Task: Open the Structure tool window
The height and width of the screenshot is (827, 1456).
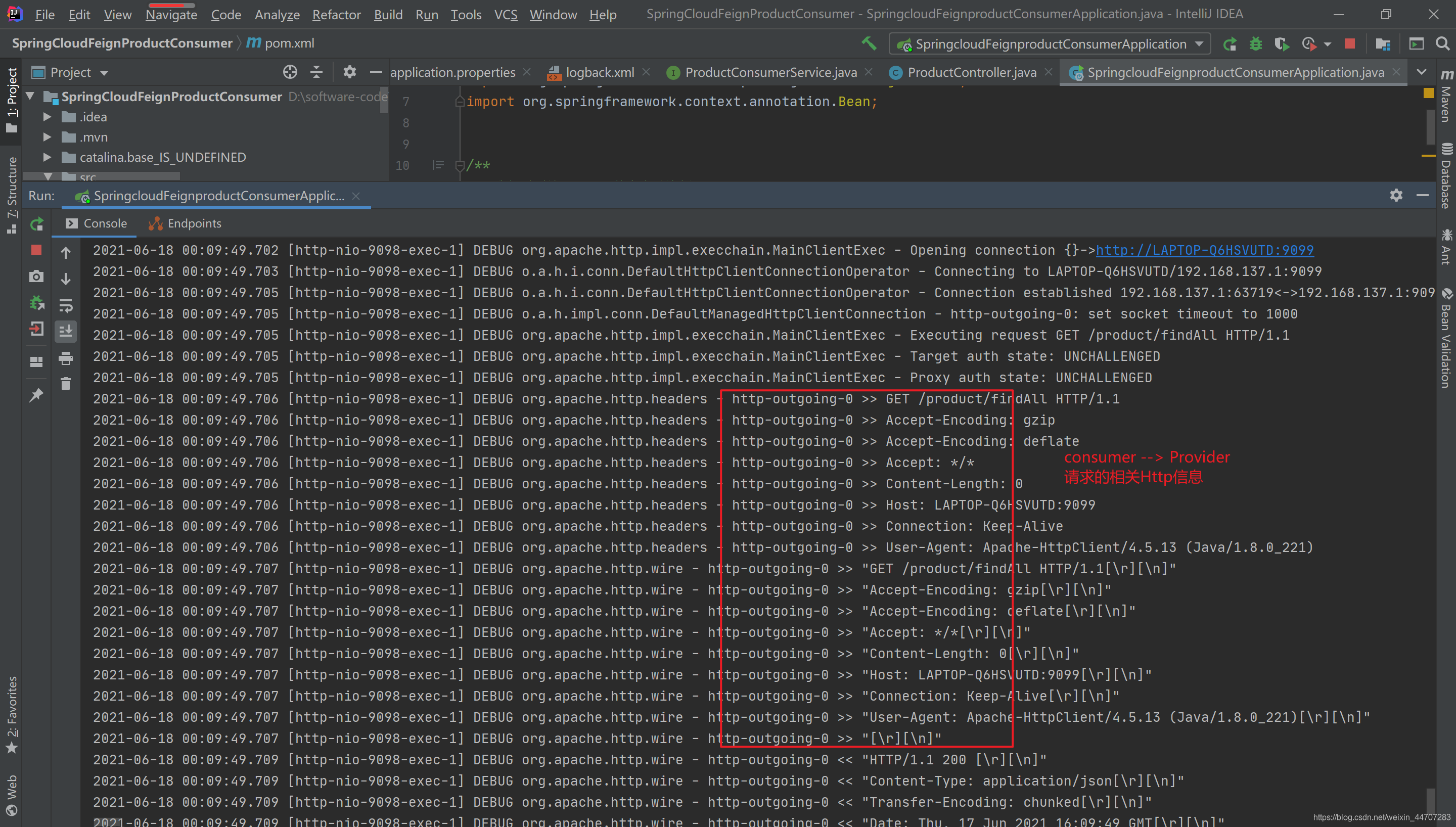Action: coord(12,196)
